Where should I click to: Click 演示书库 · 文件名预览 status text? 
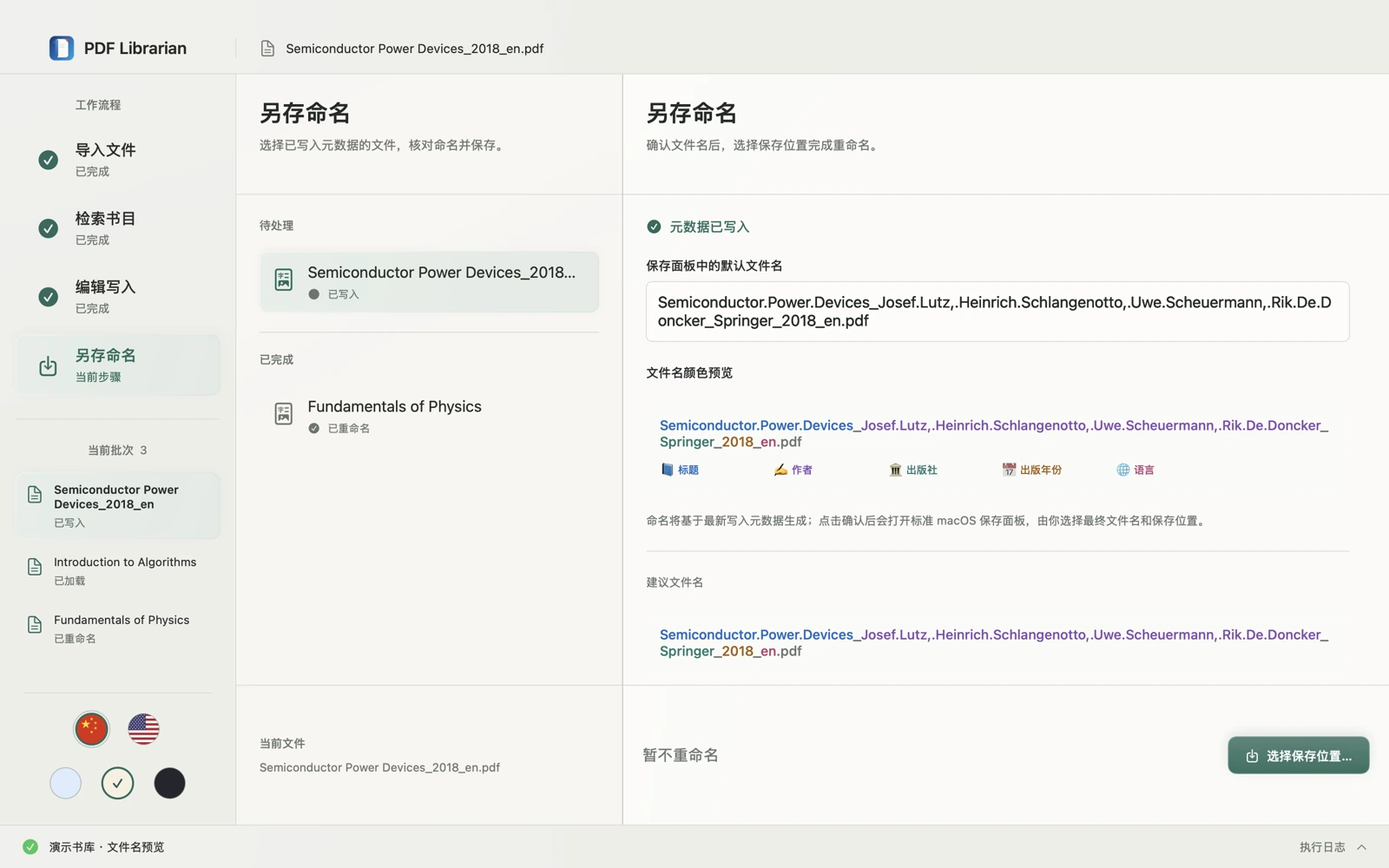pyautogui.click(x=107, y=847)
